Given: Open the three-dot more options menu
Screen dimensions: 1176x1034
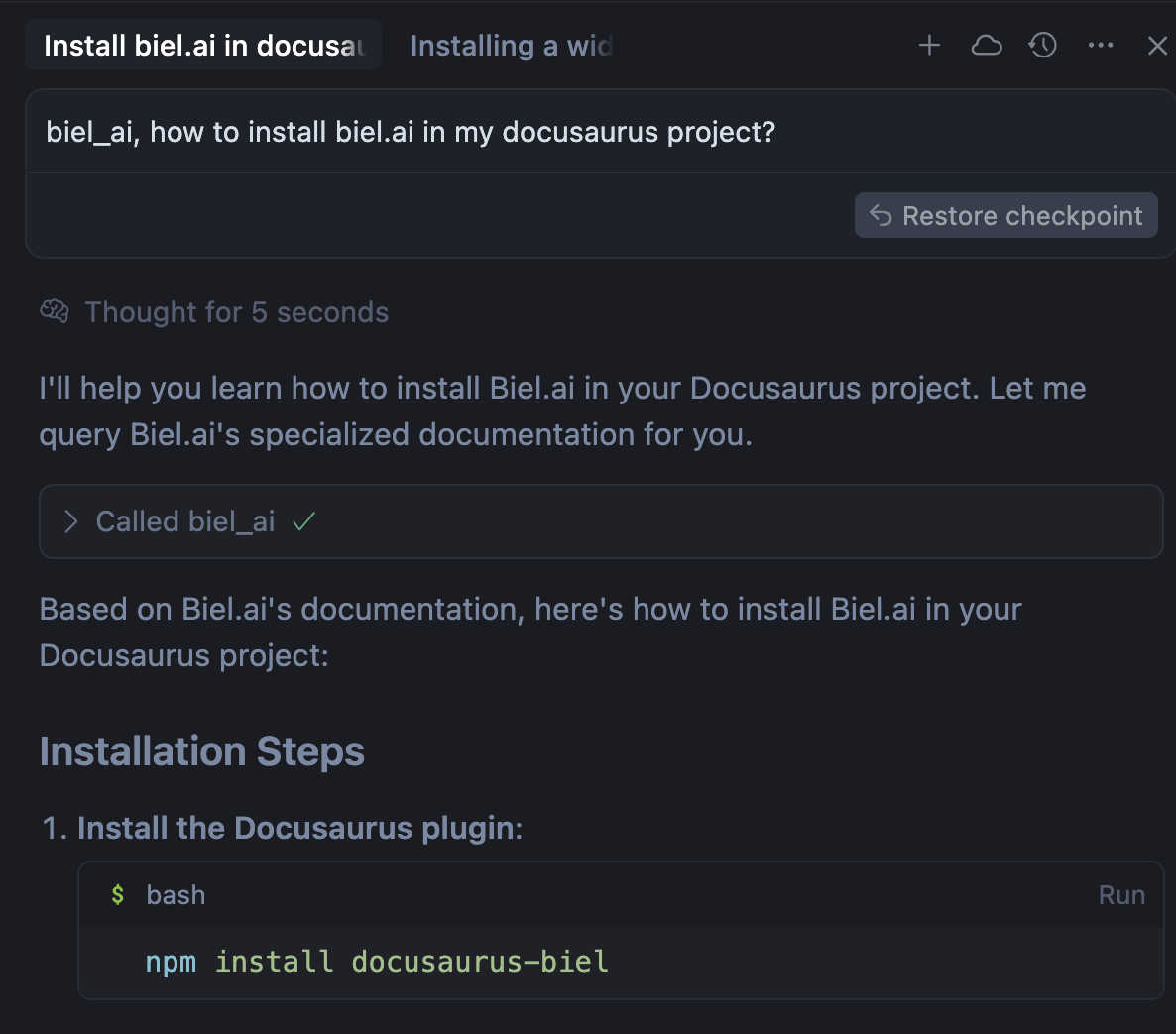Looking at the screenshot, I should tap(1101, 46).
